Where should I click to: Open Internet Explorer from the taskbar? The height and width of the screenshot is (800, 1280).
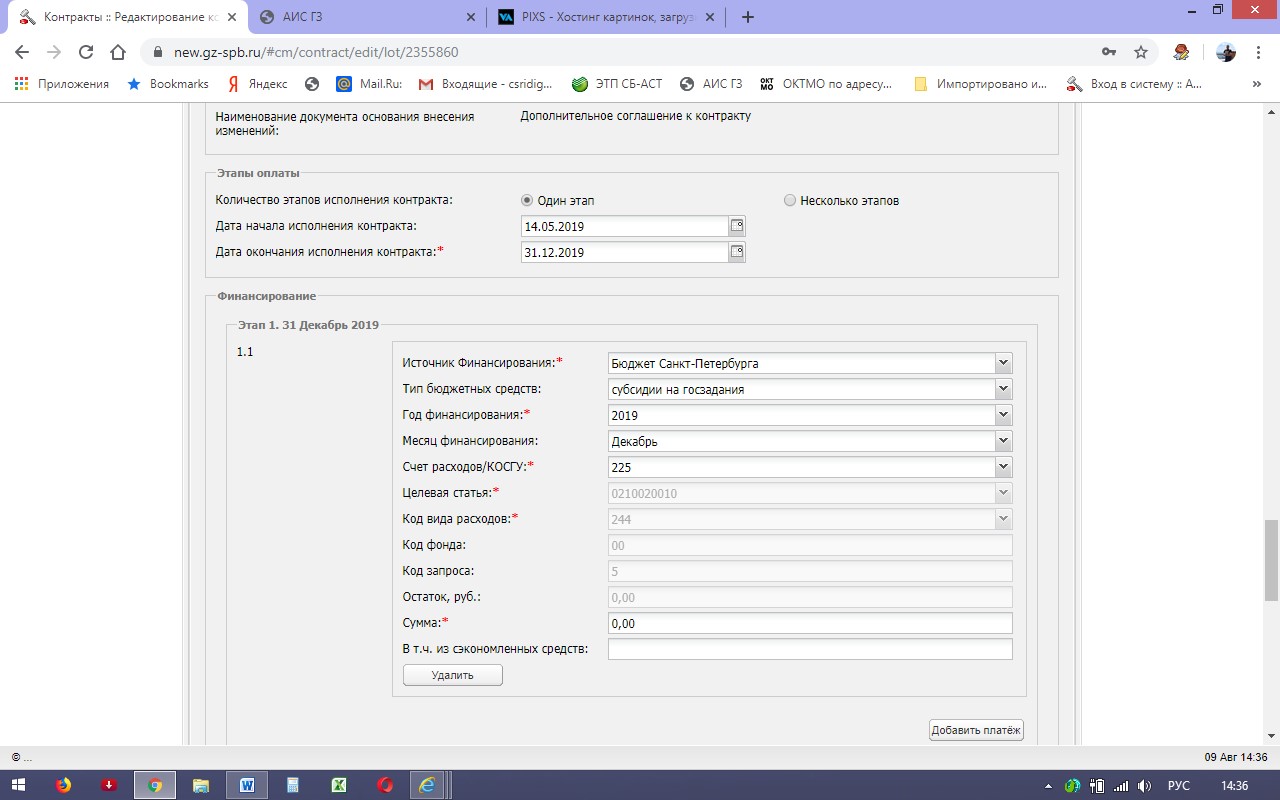point(427,785)
